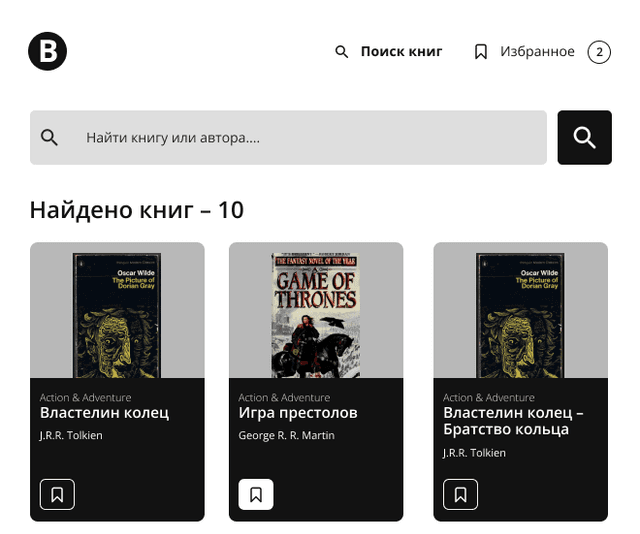Click magnifier icon next to Поиск книг
Screen dimensions: 640x534
(342, 52)
